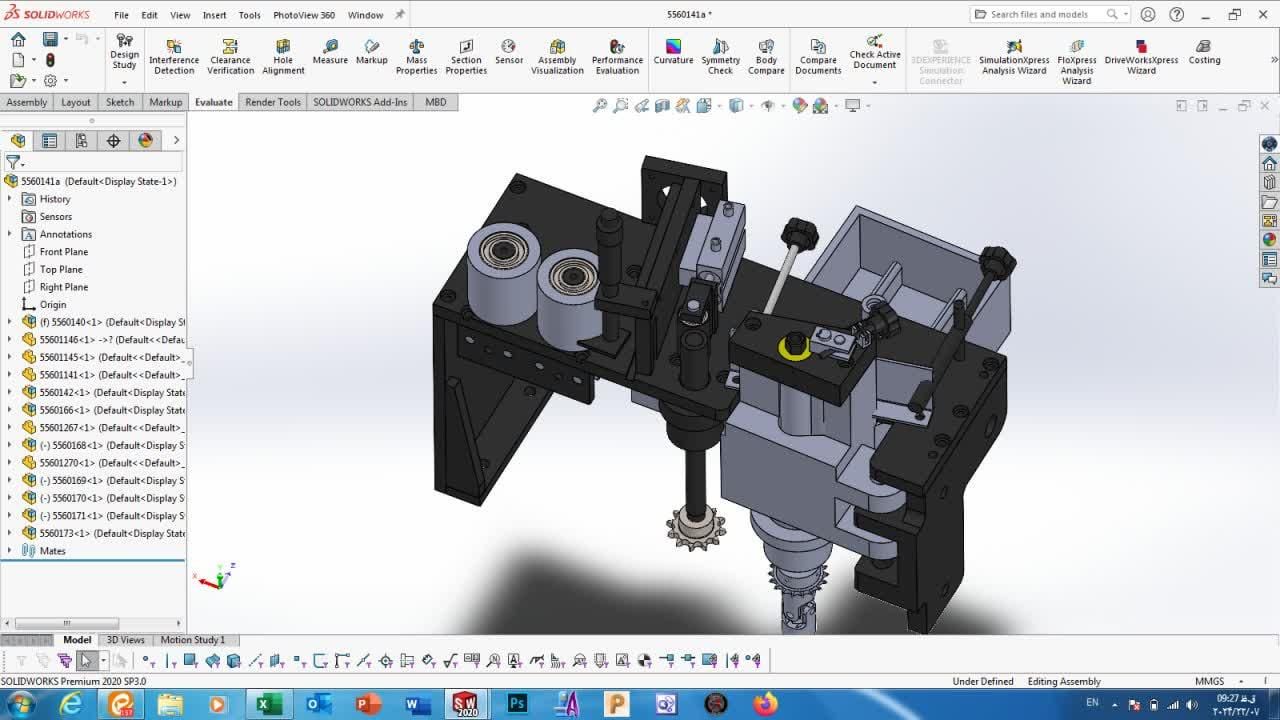Click the Home icon in the quick toolbar
This screenshot has height=720, width=1280.
18,39
